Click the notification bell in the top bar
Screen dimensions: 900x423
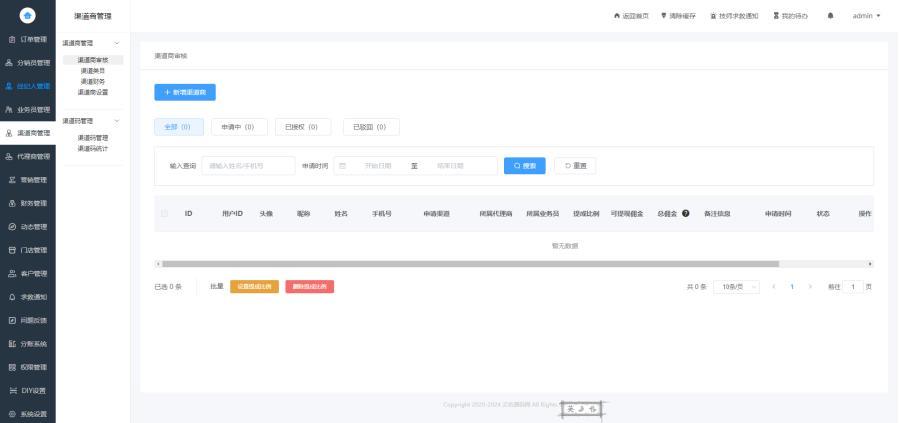(831, 16)
